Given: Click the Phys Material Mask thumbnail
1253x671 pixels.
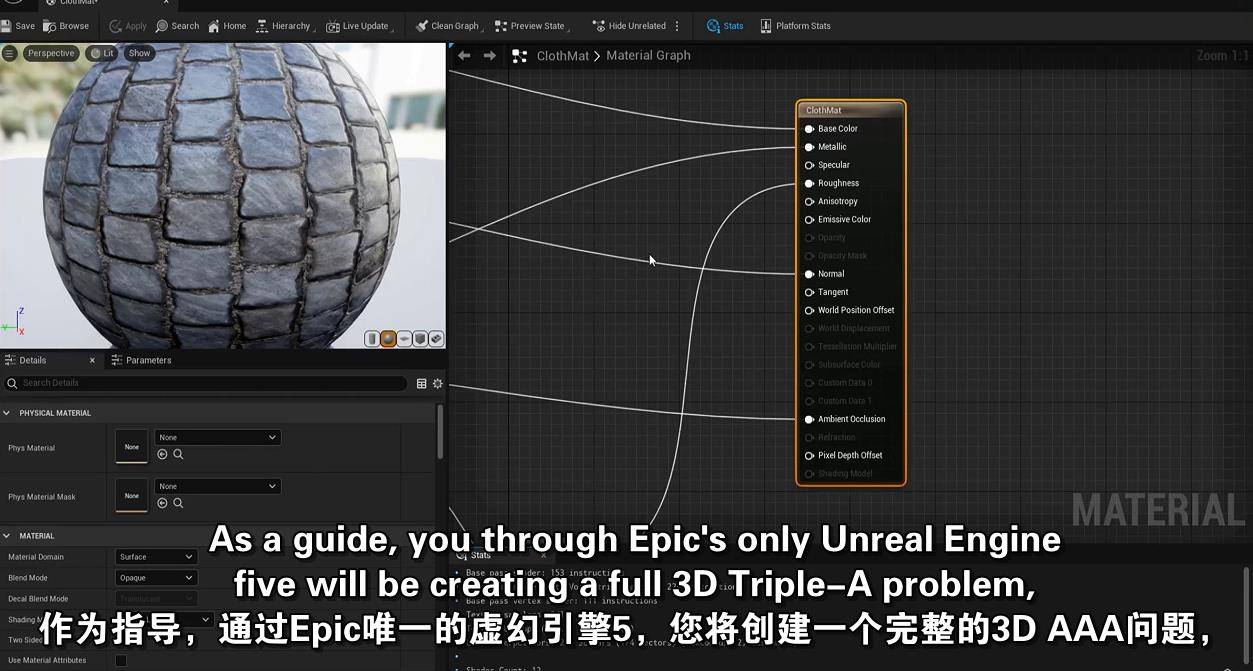Looking at the screenshot, I should [131, 496].
